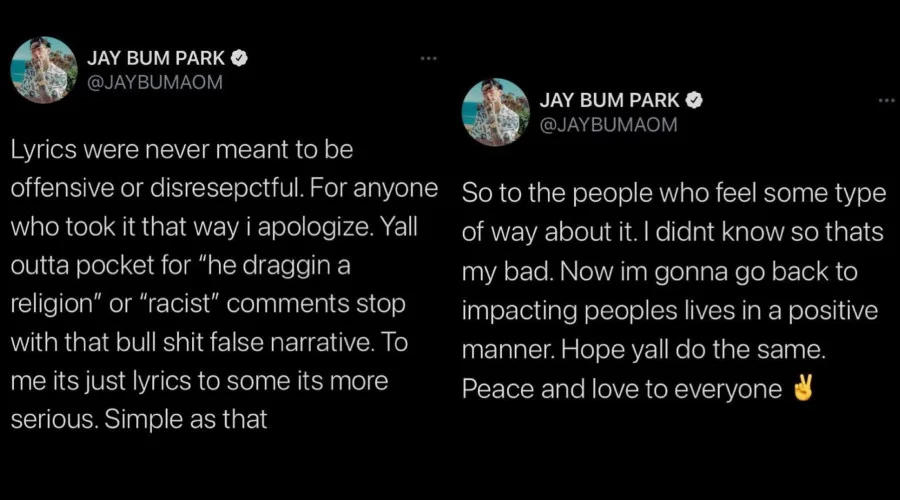The image size is (900, 500).
Task: Open the more options menu on the left tweet
Action: point(429,58)
